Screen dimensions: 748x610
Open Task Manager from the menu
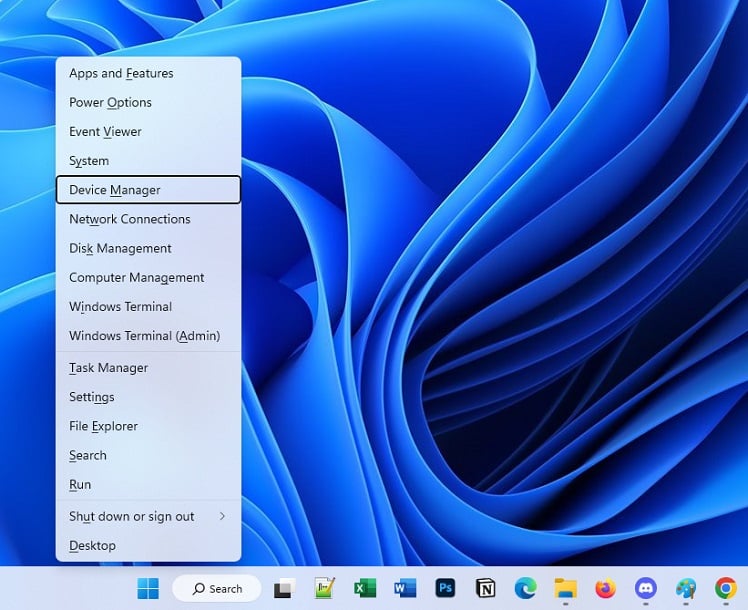pos(108,368)
